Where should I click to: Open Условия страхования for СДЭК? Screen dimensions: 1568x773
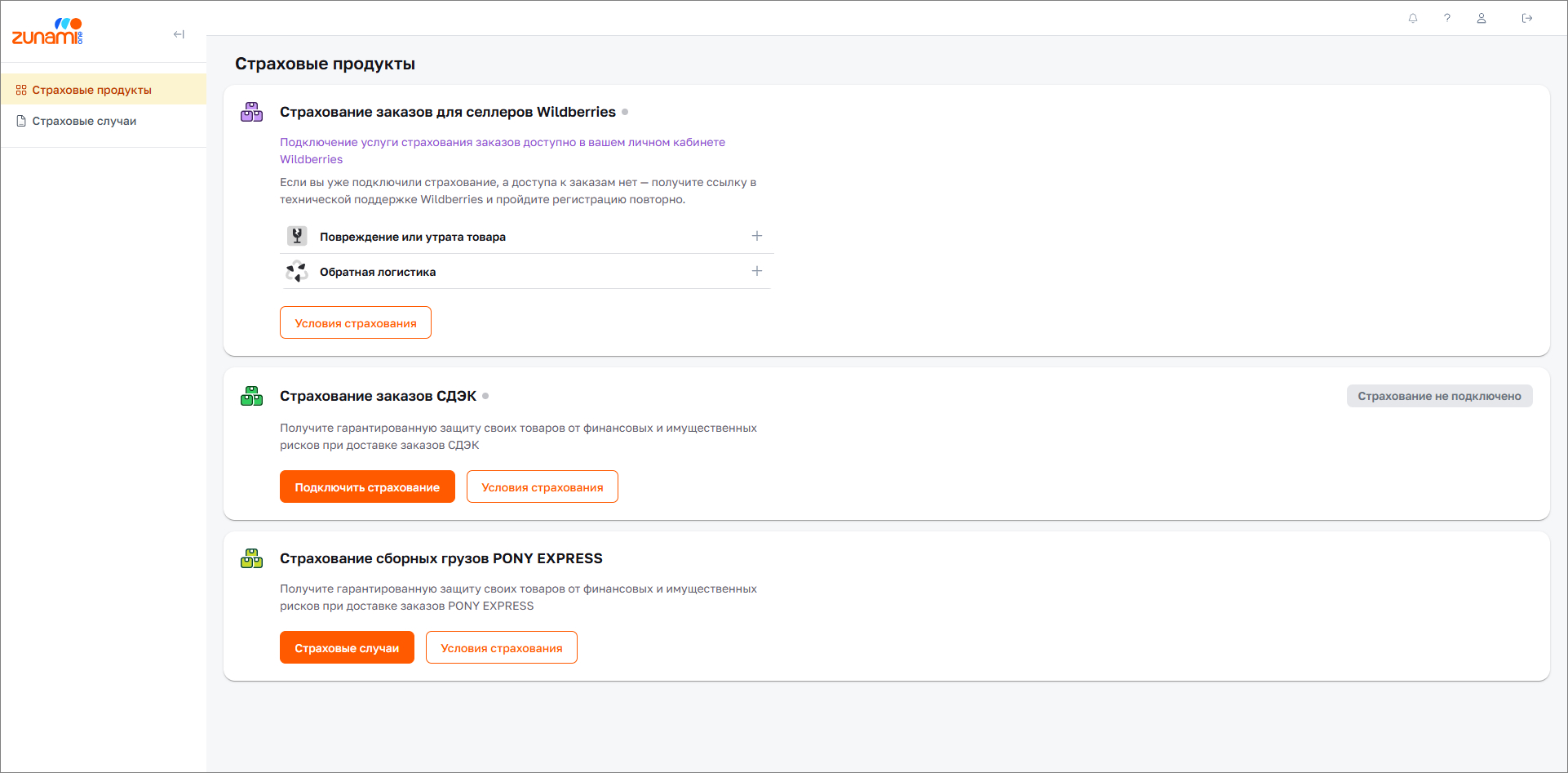[542, 487]
